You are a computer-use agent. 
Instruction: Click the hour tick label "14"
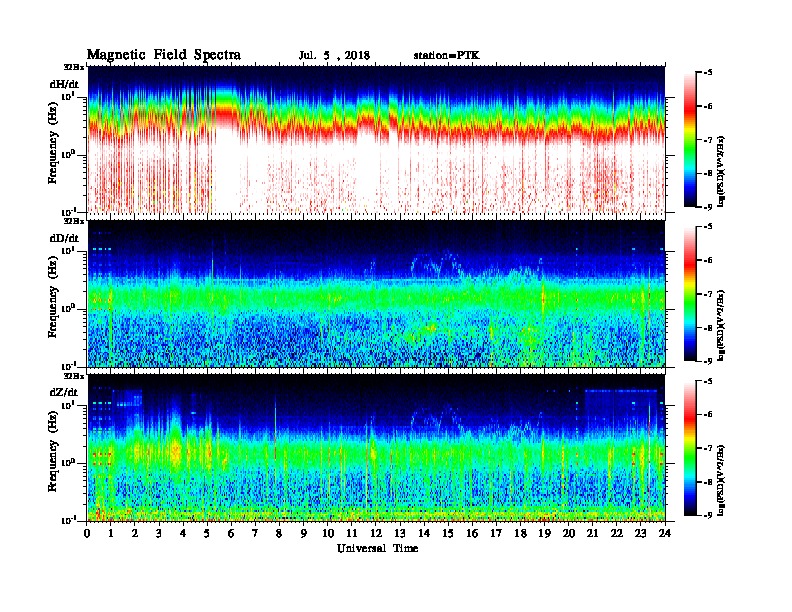coord(424,533)
